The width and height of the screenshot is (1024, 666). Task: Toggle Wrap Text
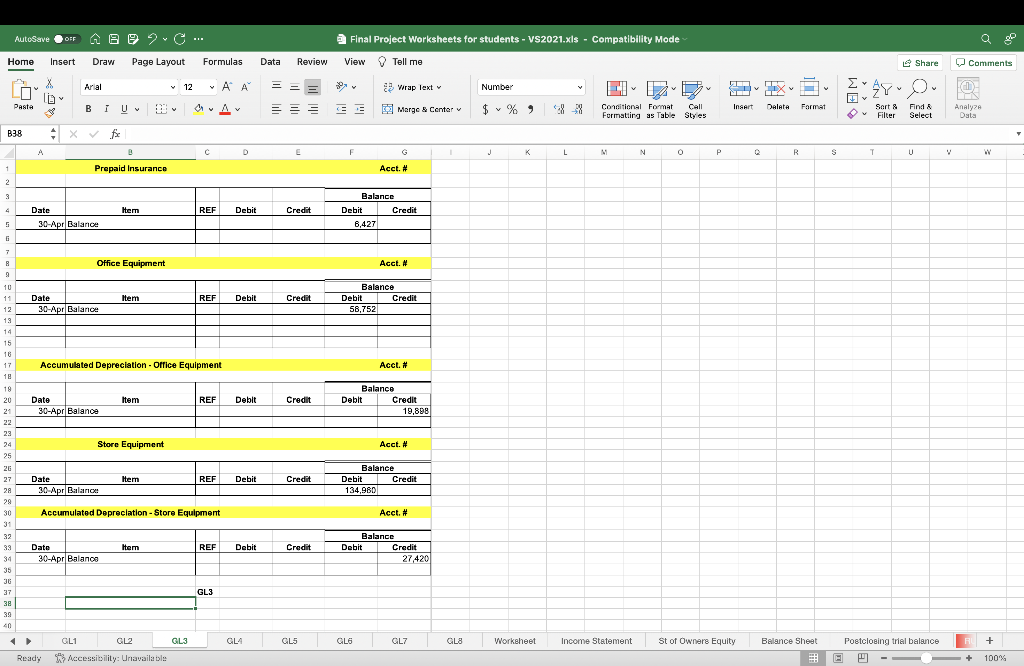[412, 87]
